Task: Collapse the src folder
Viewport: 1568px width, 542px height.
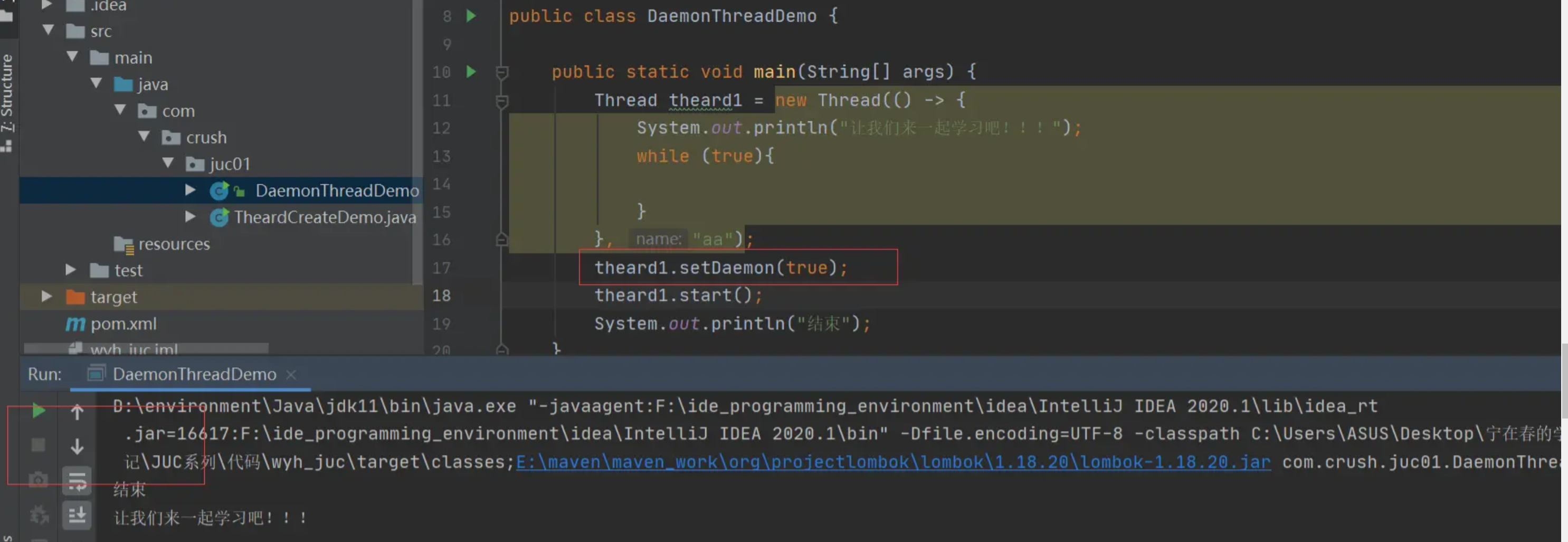Action: click(x=48, y=30)
